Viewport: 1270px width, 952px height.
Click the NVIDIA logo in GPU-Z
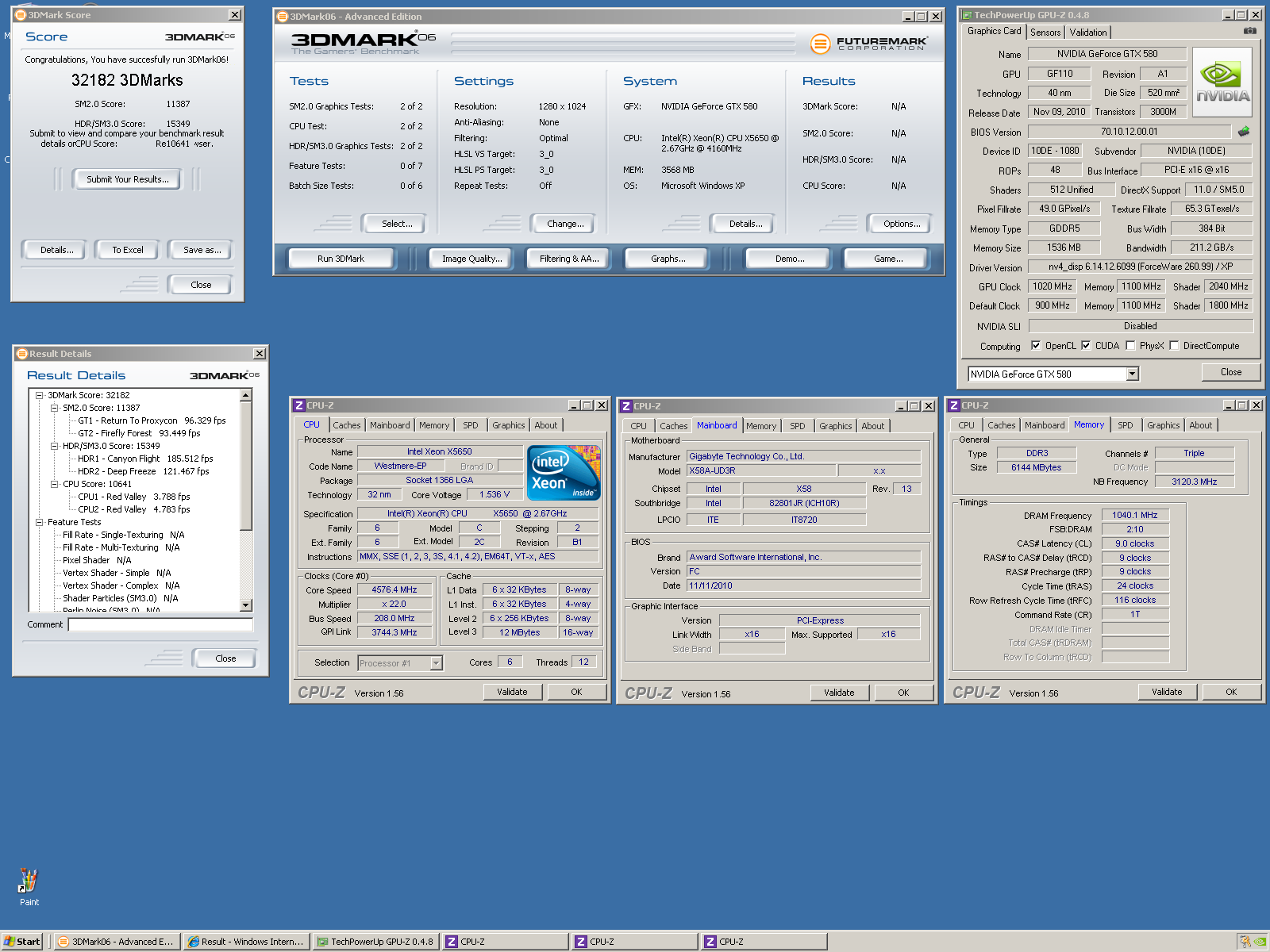point(1222,83)
